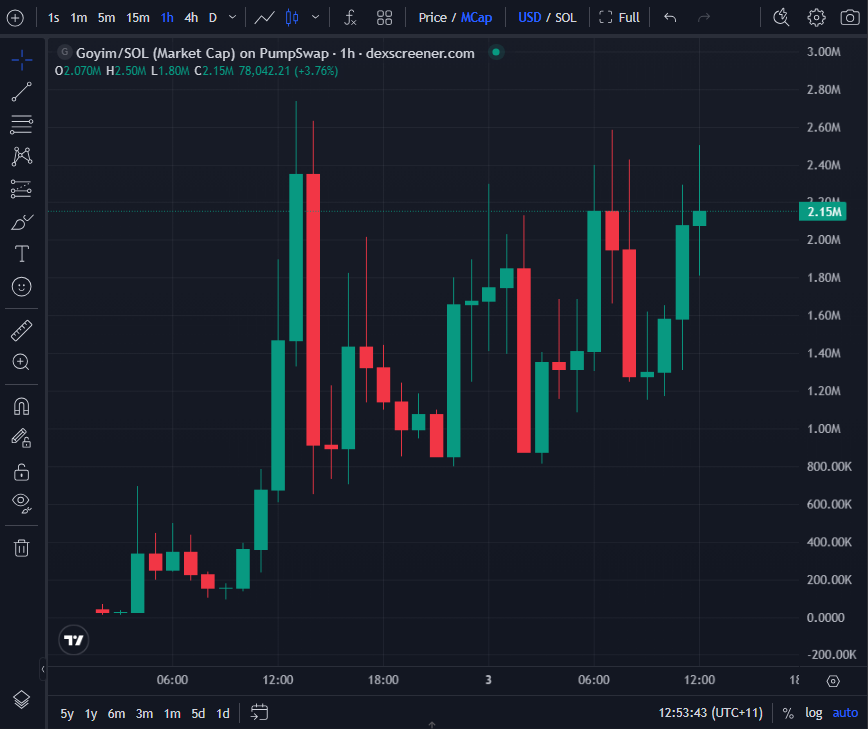Switch chart to Price mode
The height and width of the screenshot is (729, 868).
pos(432,18)
